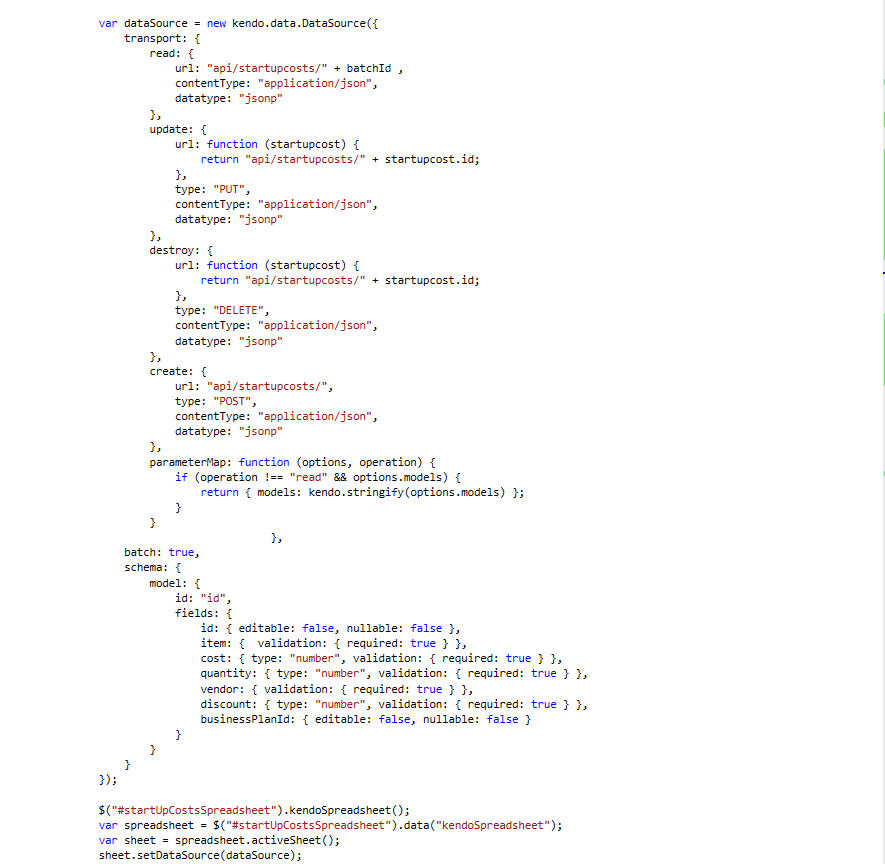Click the 'model: {' line
Viewport: 885px width, 864px height.
pyautogui.click(x=174, y=584)
